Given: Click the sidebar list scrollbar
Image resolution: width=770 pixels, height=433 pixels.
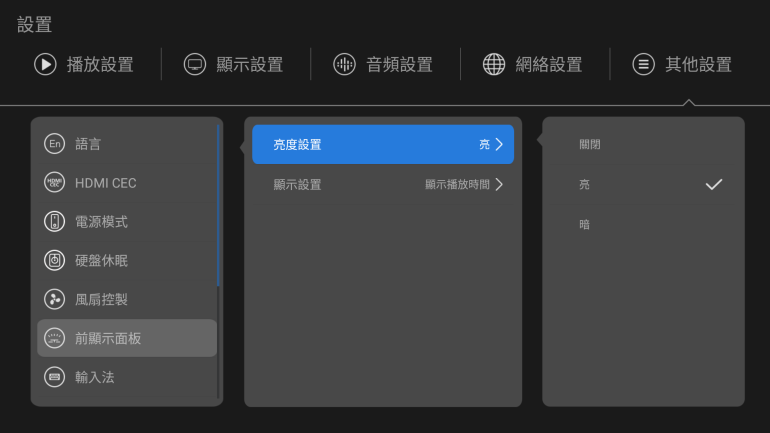Looking at the screenshot, I should point(218,205).
